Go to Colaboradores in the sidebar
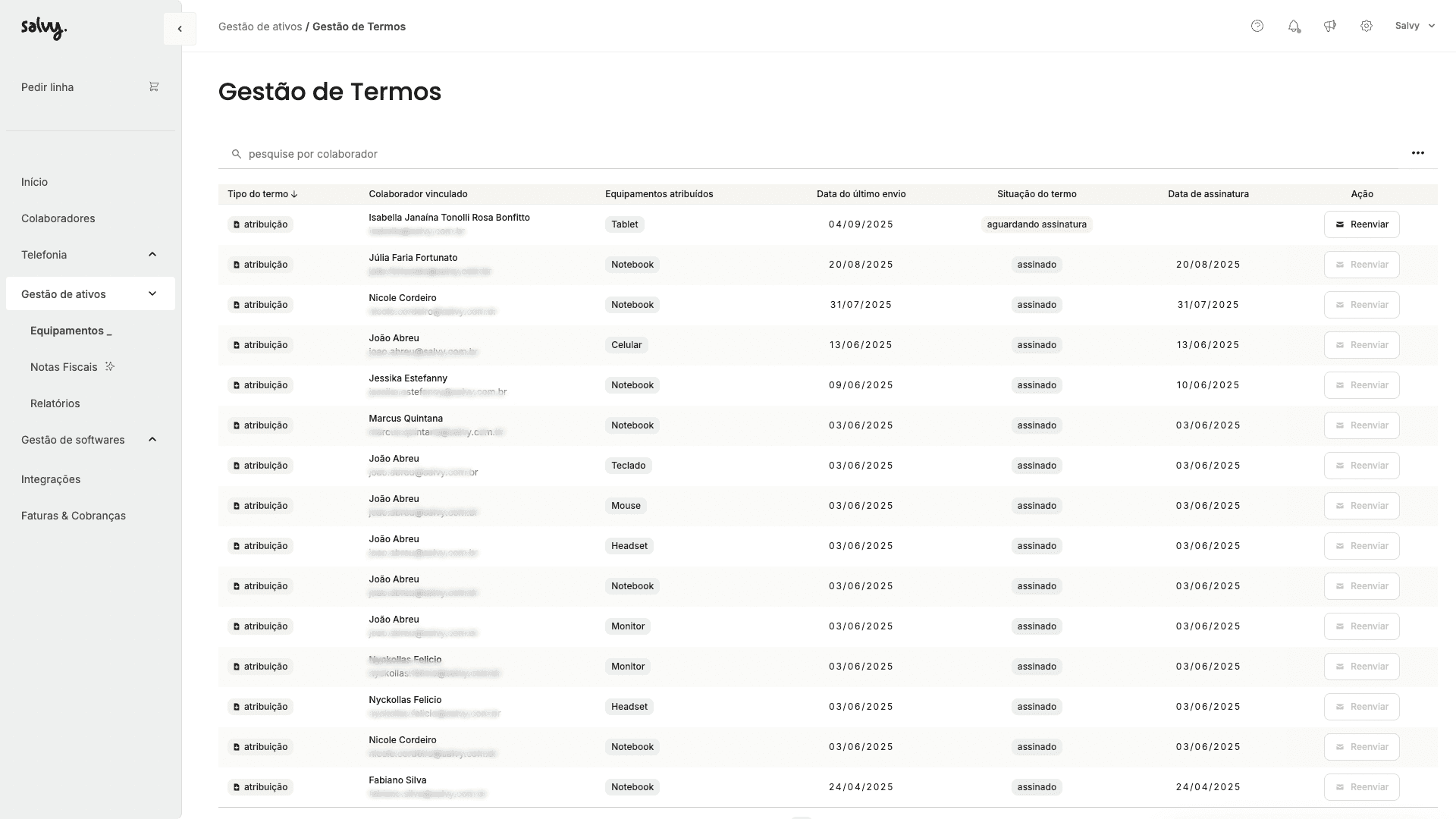Image resolution: width=1456 pixels, height=819 pixels. coord(58,218)
